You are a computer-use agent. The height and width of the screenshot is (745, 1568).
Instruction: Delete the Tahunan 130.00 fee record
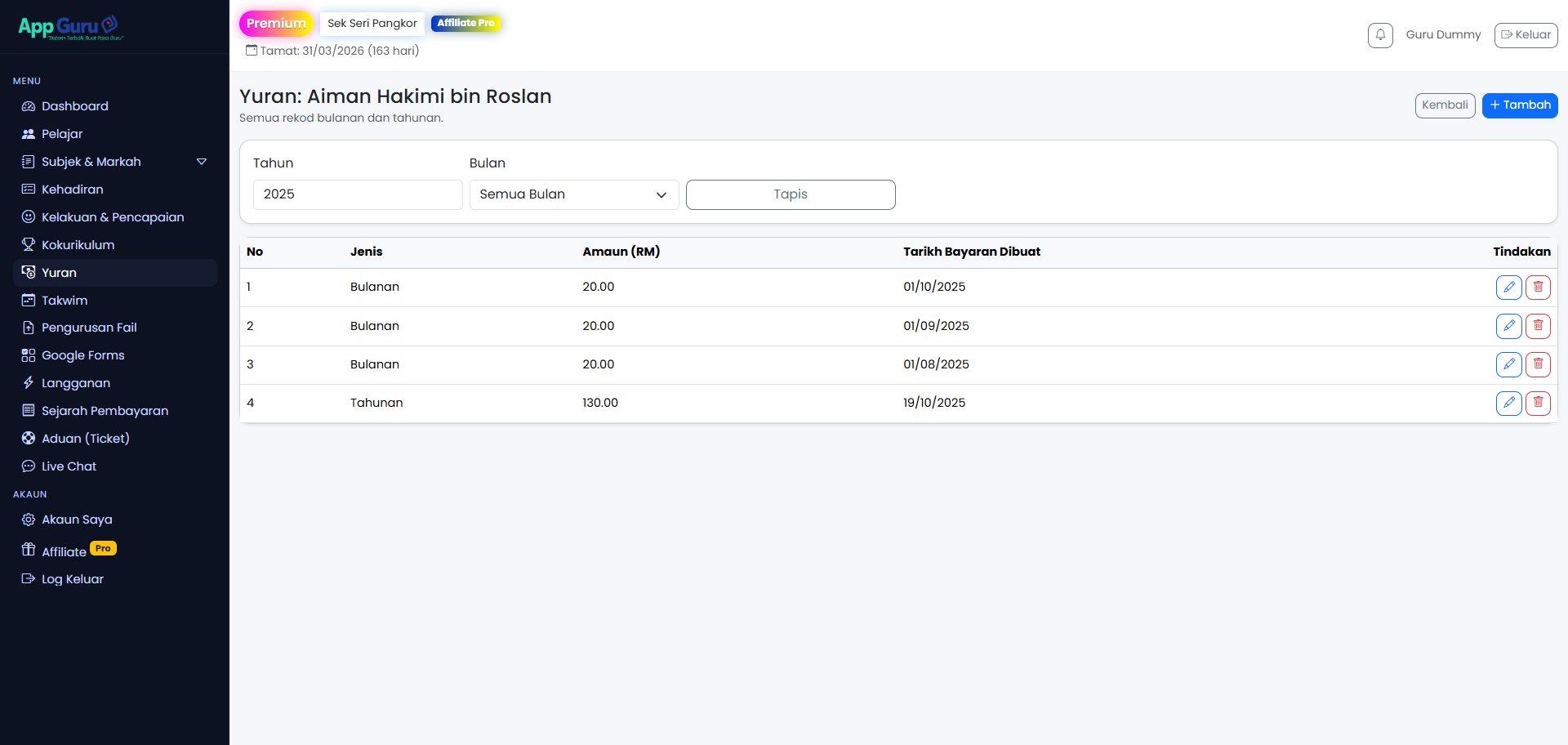tap(1538, 403)
